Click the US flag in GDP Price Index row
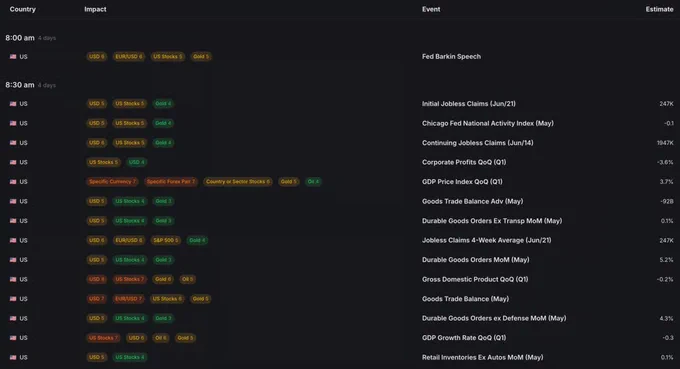Screen dimensions: 680x369 click(13, 182)
